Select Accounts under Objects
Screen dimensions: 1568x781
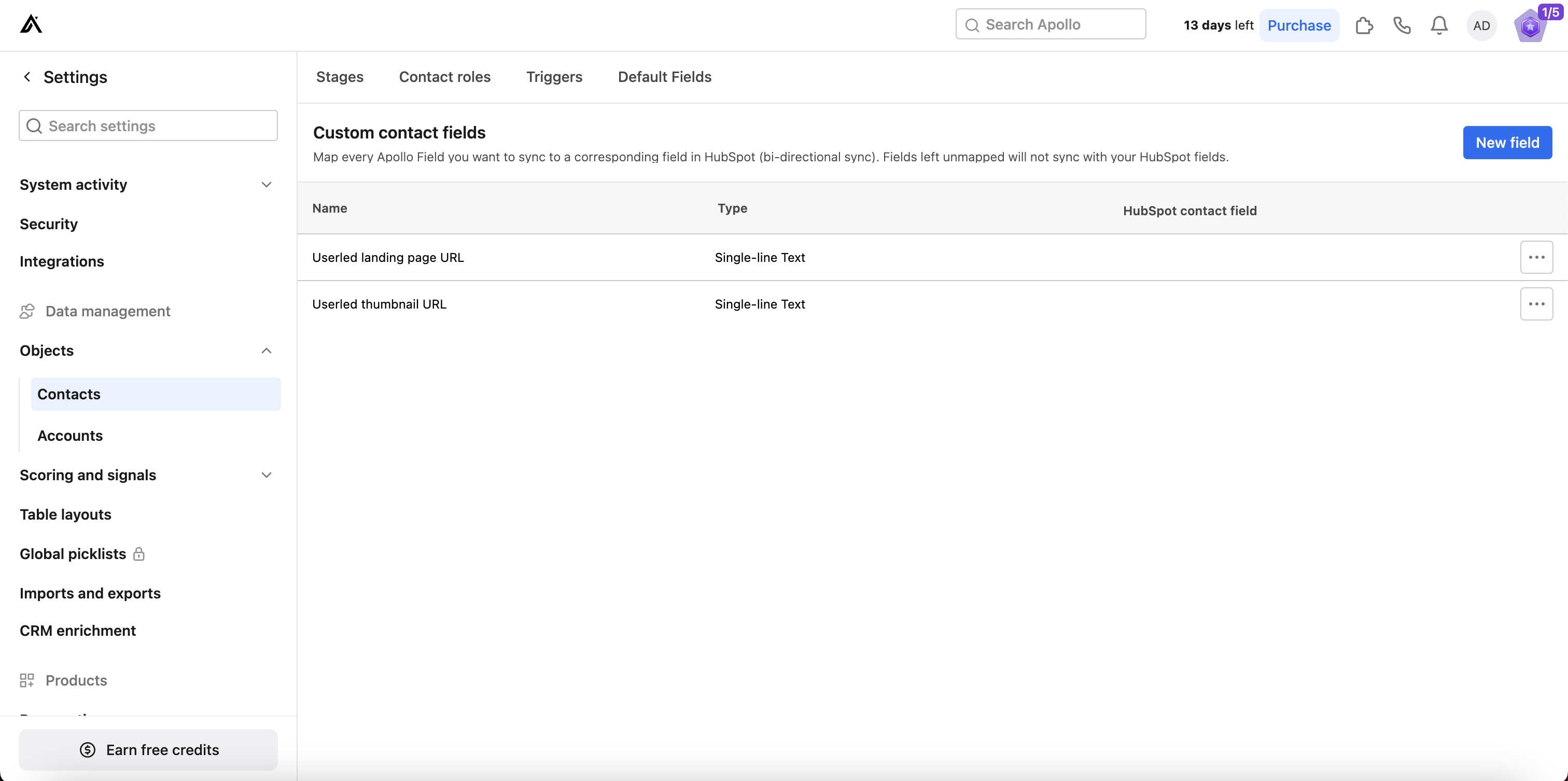click(70, 436)
